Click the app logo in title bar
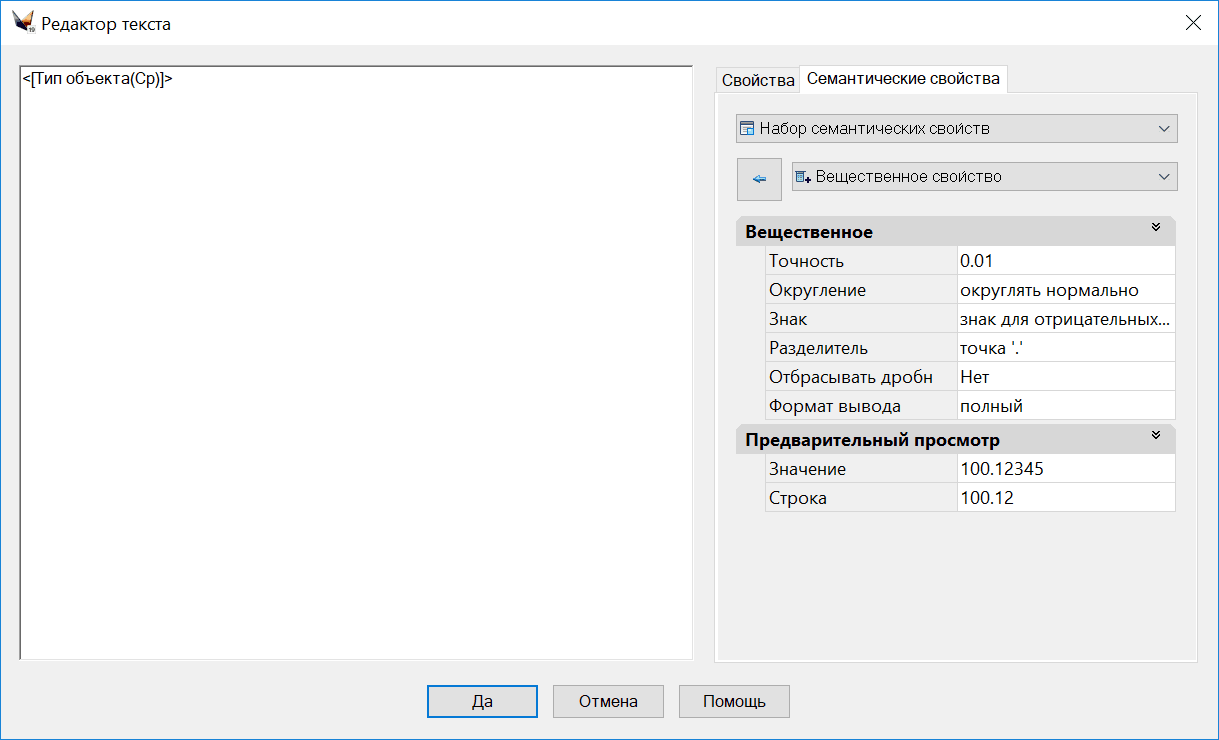 [24, 22]
